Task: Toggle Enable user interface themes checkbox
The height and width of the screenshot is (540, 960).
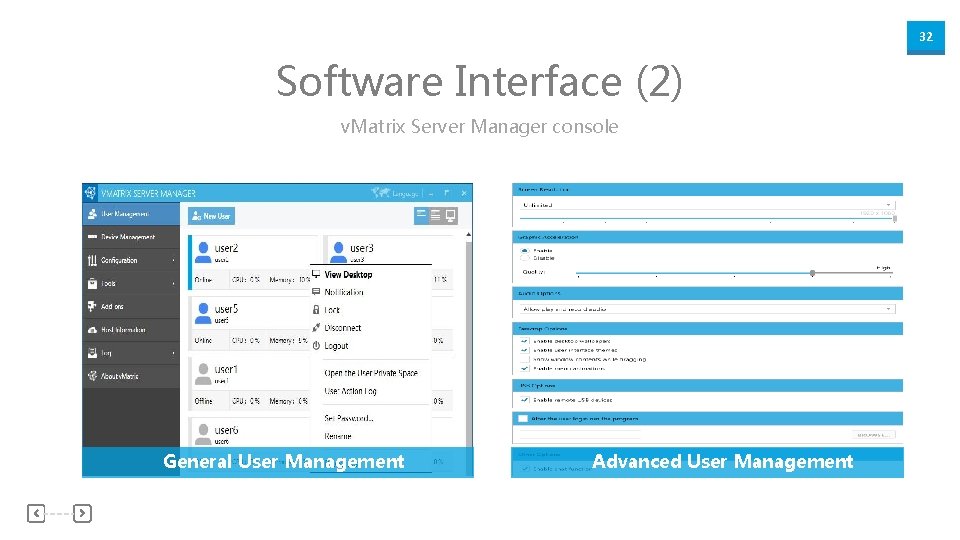Action: (524, 350)
